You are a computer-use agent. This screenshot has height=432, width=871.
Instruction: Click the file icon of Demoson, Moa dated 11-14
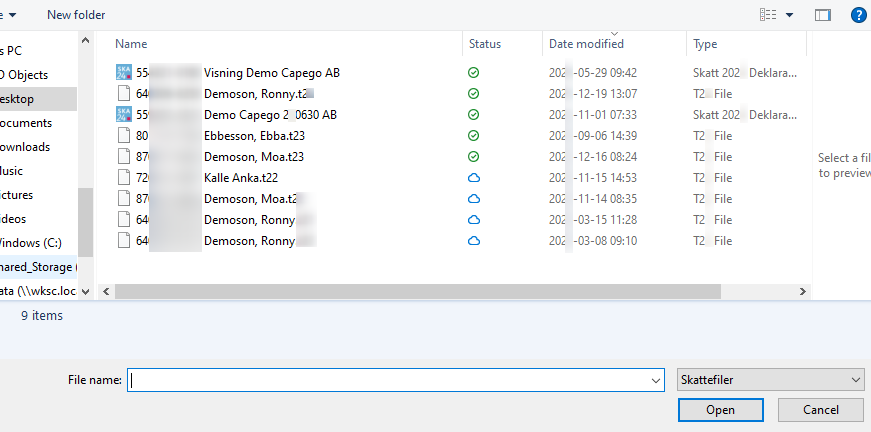coord(124,199)
